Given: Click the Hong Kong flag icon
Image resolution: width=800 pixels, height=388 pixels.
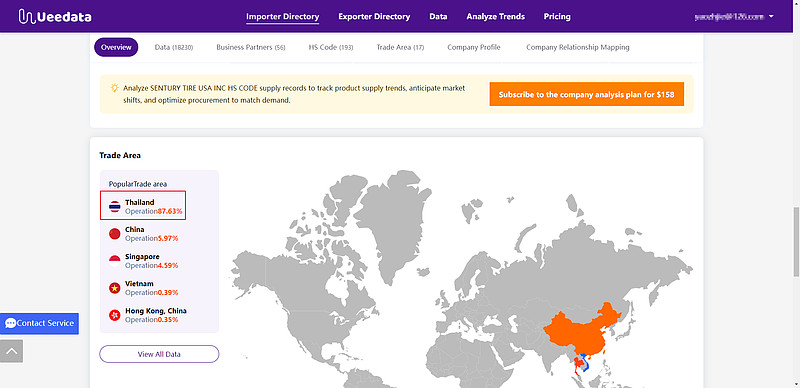Looking at the screenshot, I should click(x=115, y=315).
